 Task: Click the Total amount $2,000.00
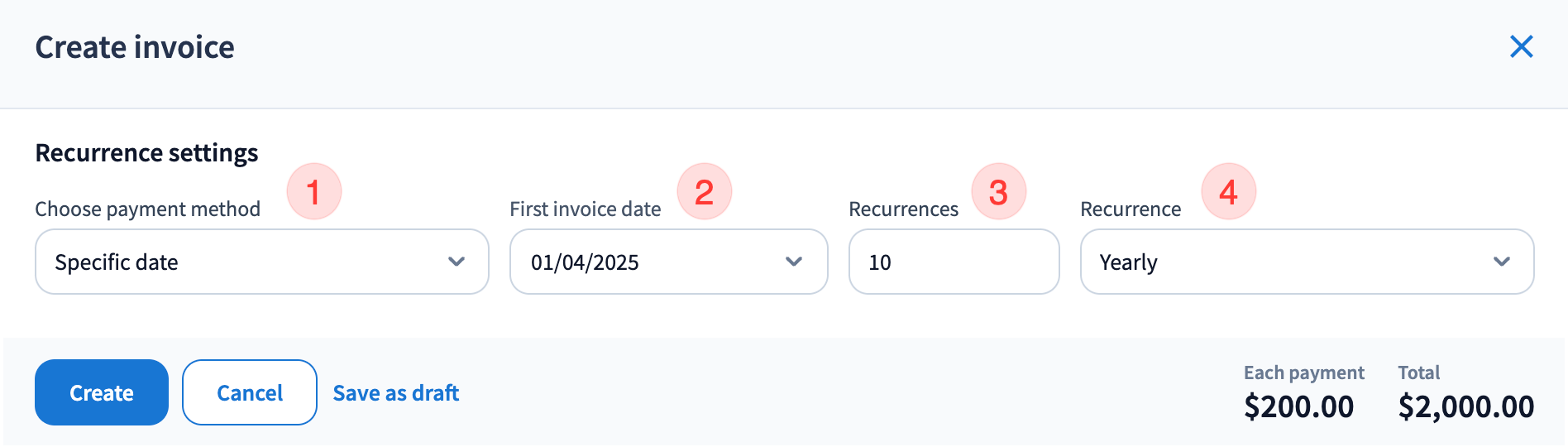[1465, 406]
